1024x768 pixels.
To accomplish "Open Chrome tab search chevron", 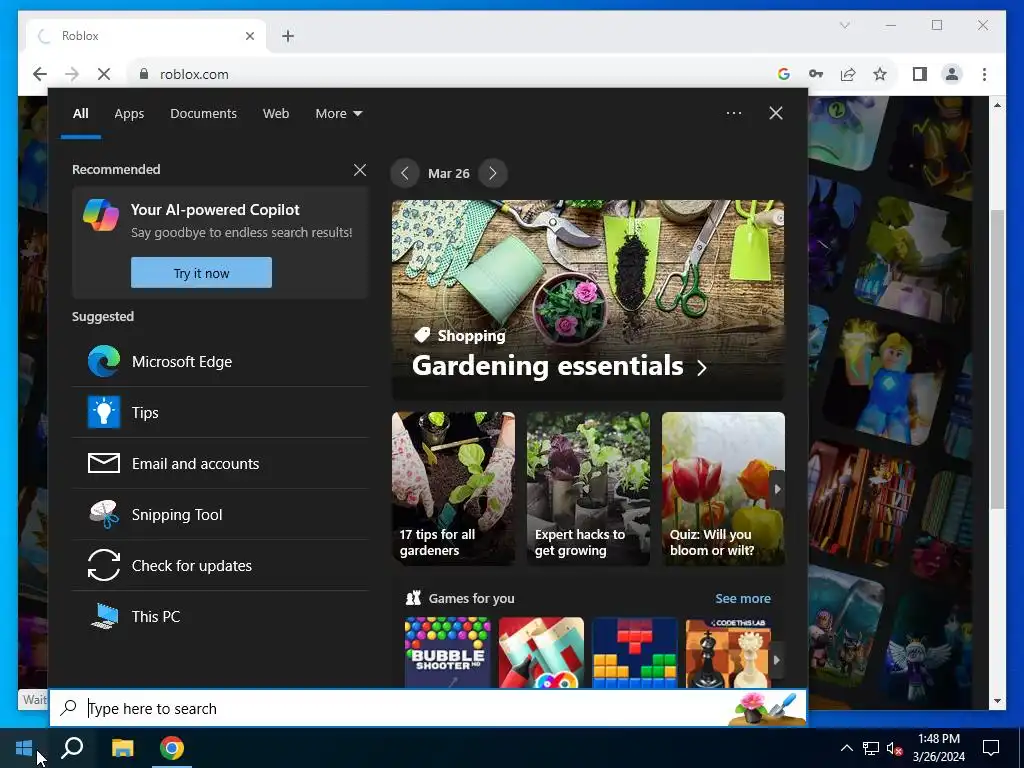I will (844, 25).
